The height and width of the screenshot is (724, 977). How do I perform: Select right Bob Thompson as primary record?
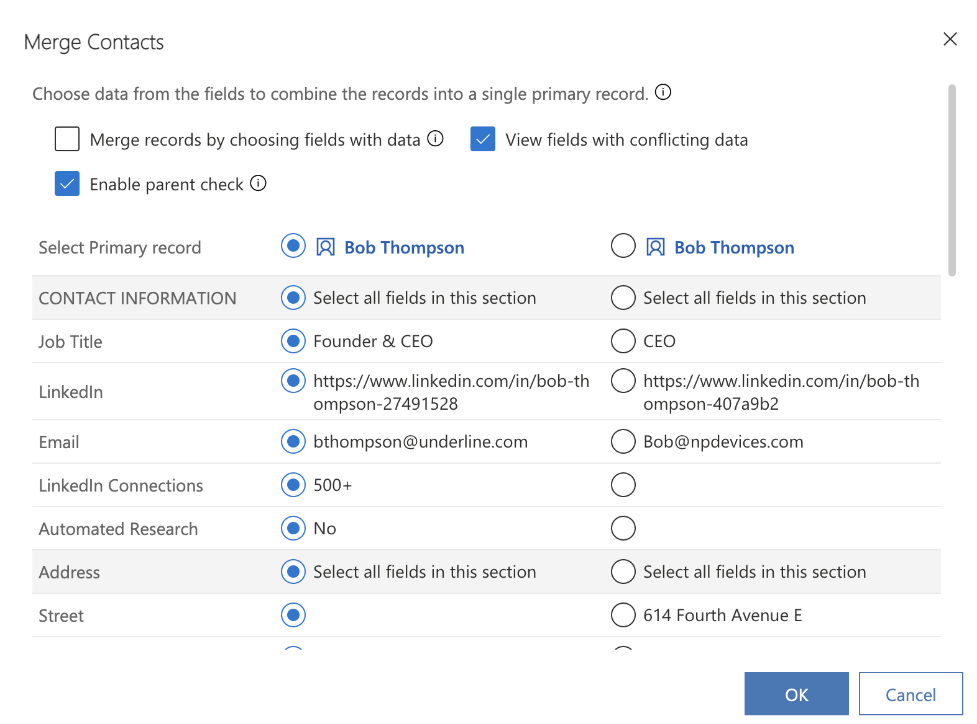623,246
